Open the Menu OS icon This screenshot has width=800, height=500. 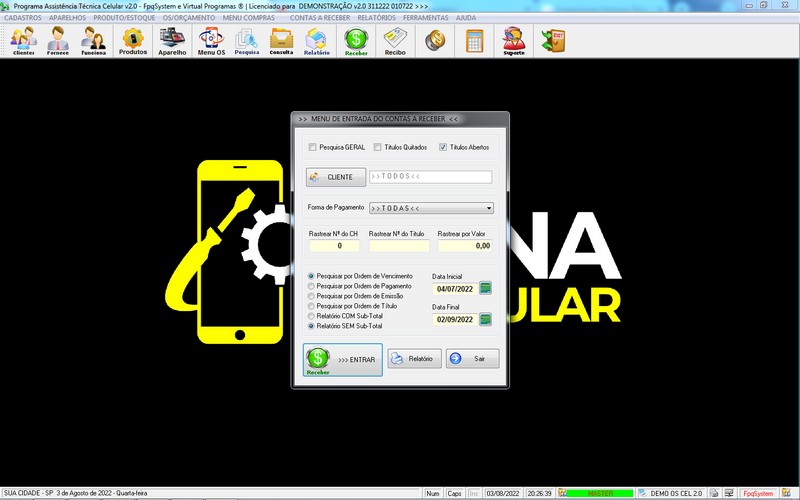[211, 41]
